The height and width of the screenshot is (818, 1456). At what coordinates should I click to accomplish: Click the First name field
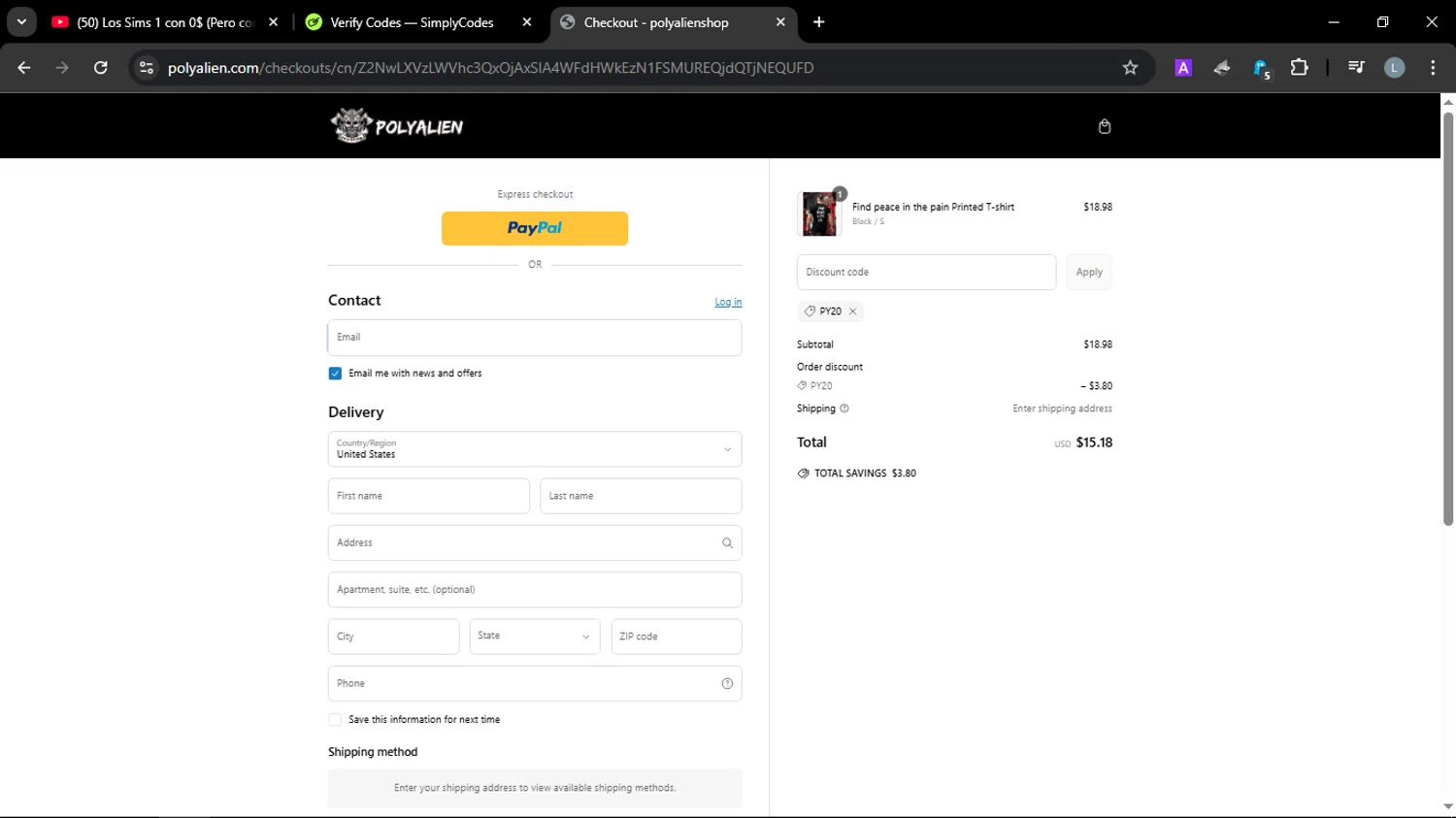pyautogui.click(x=429, y=496)
